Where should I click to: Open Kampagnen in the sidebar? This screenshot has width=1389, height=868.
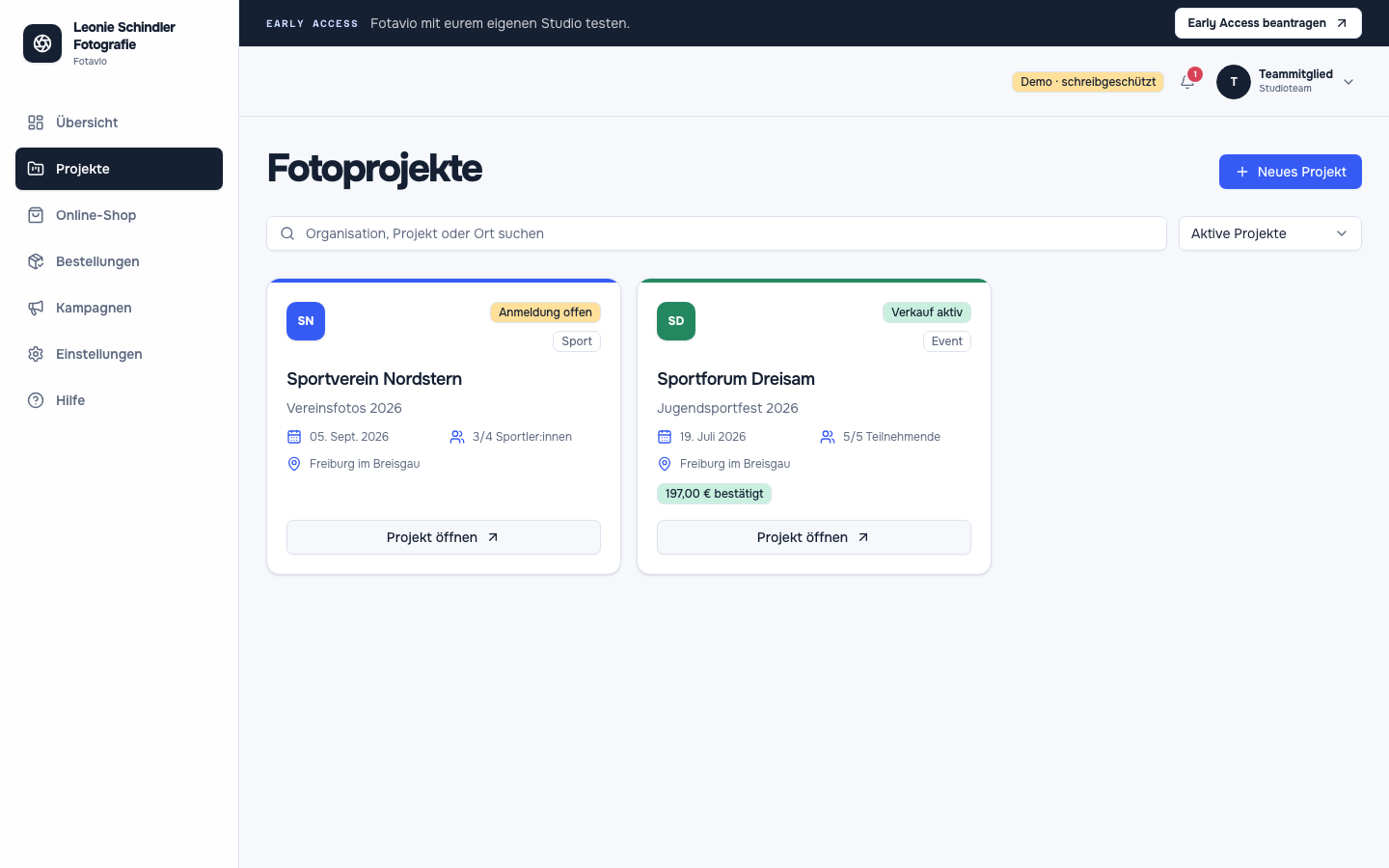(x=119, y=308)
